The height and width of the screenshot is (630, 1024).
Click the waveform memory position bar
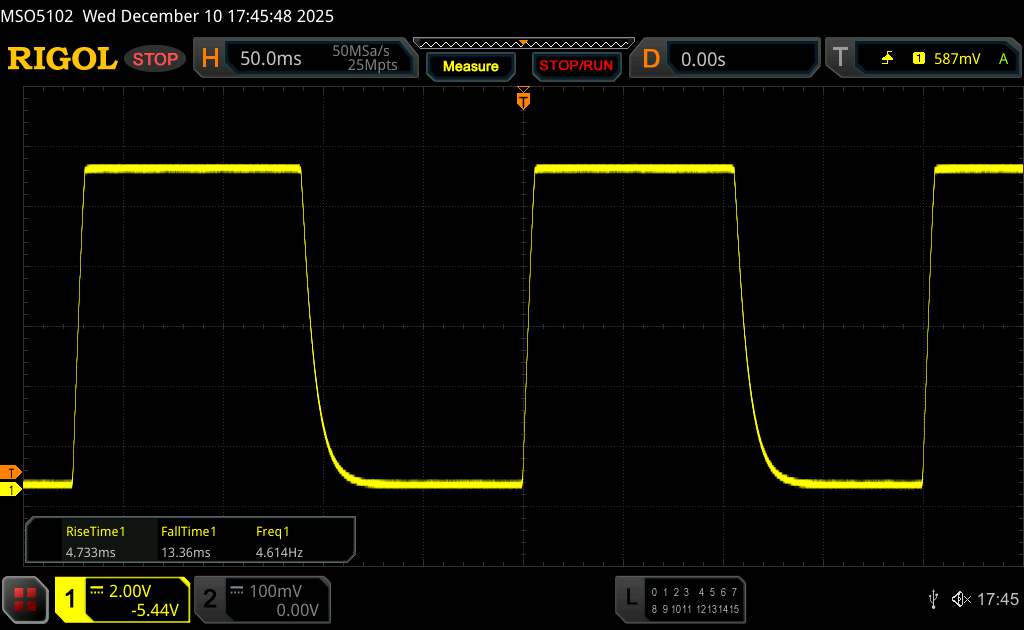click(x=522, y=43)
